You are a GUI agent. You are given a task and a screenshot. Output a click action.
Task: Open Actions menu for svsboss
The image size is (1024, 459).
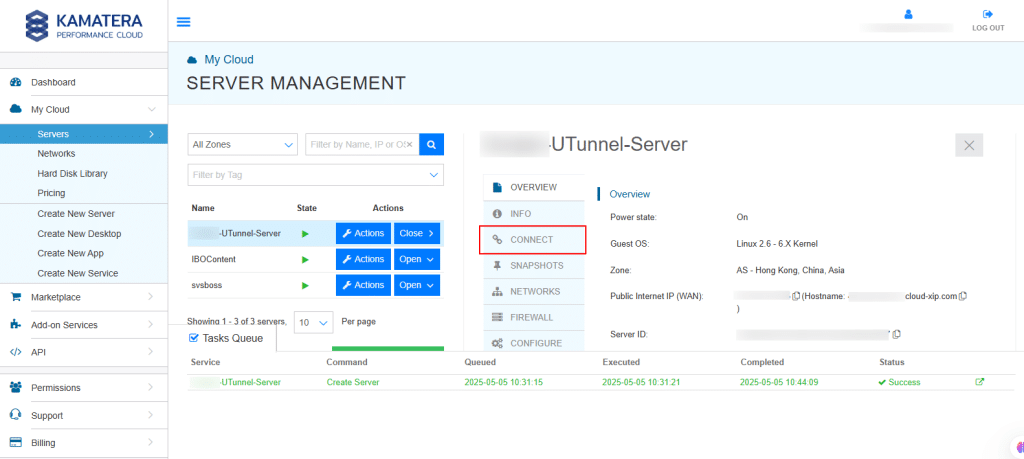point(363,285)
